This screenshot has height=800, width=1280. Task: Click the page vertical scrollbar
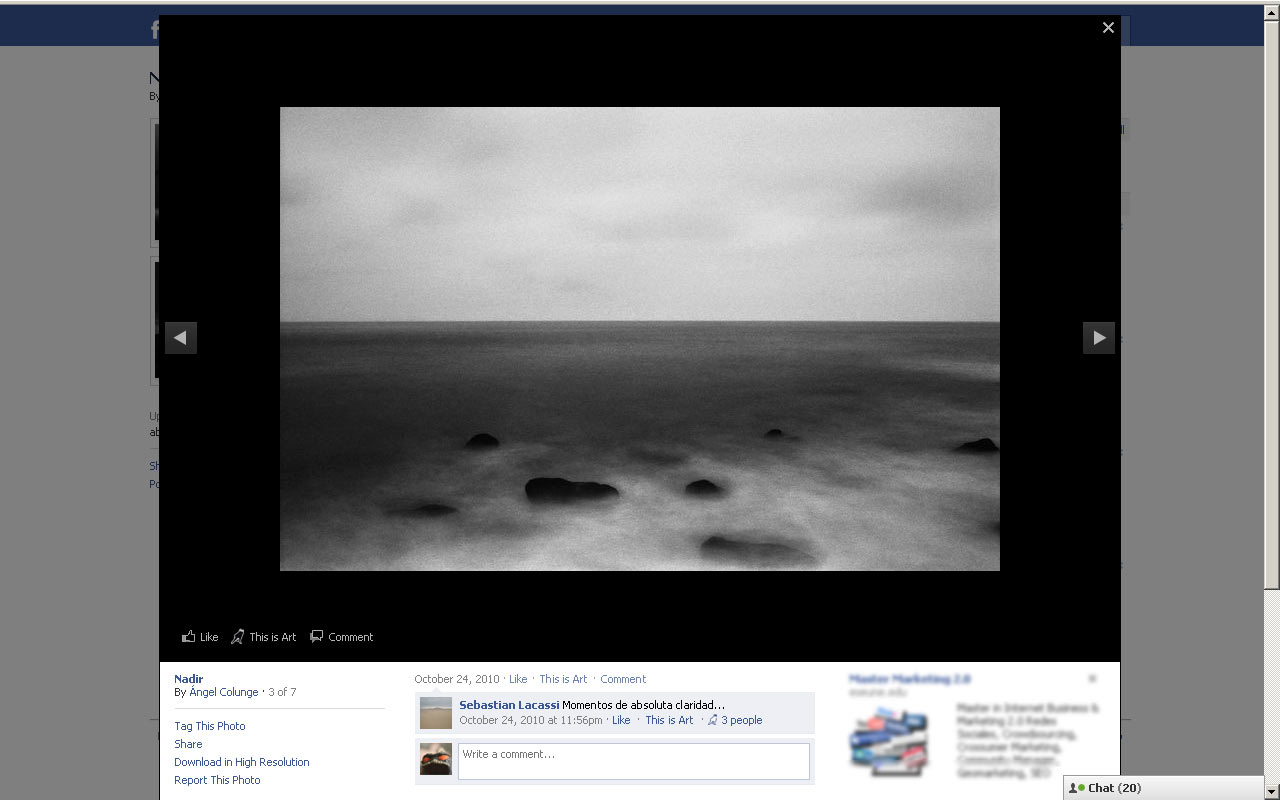(x=1271, y=300)
